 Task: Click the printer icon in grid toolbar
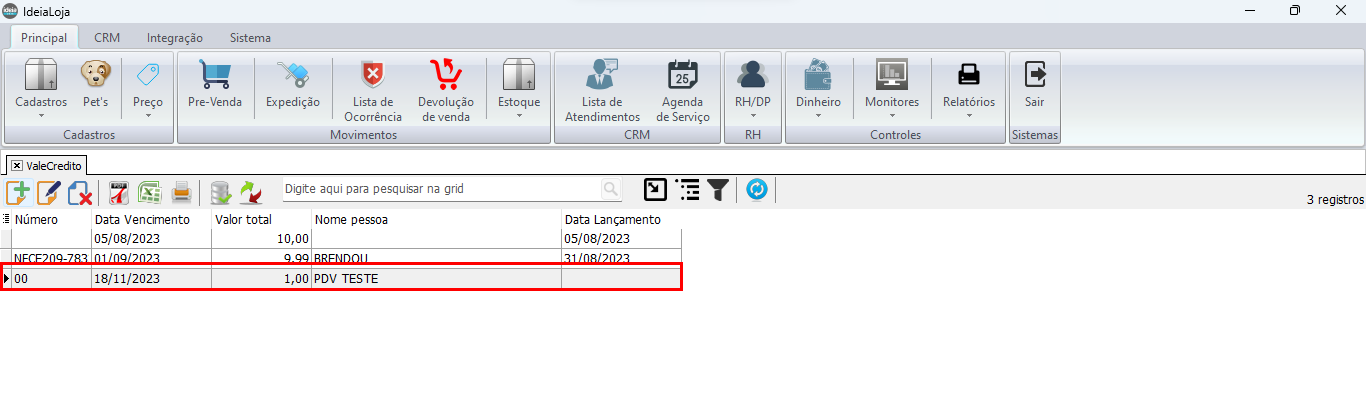point(181,191)
